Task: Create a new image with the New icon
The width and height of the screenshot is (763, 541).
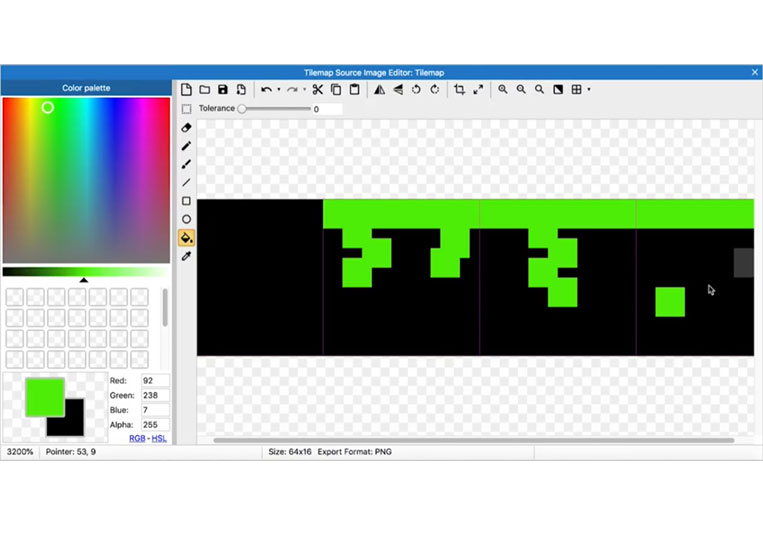Action: 186,90
